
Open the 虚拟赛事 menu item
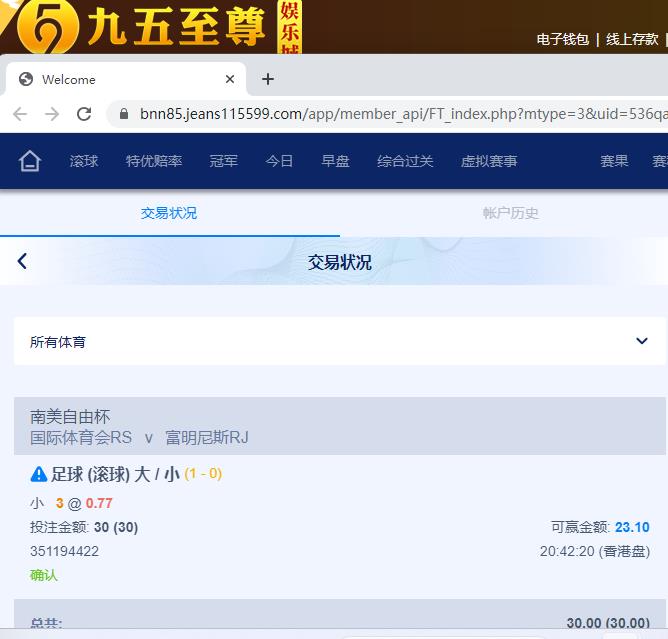[489, 161]
